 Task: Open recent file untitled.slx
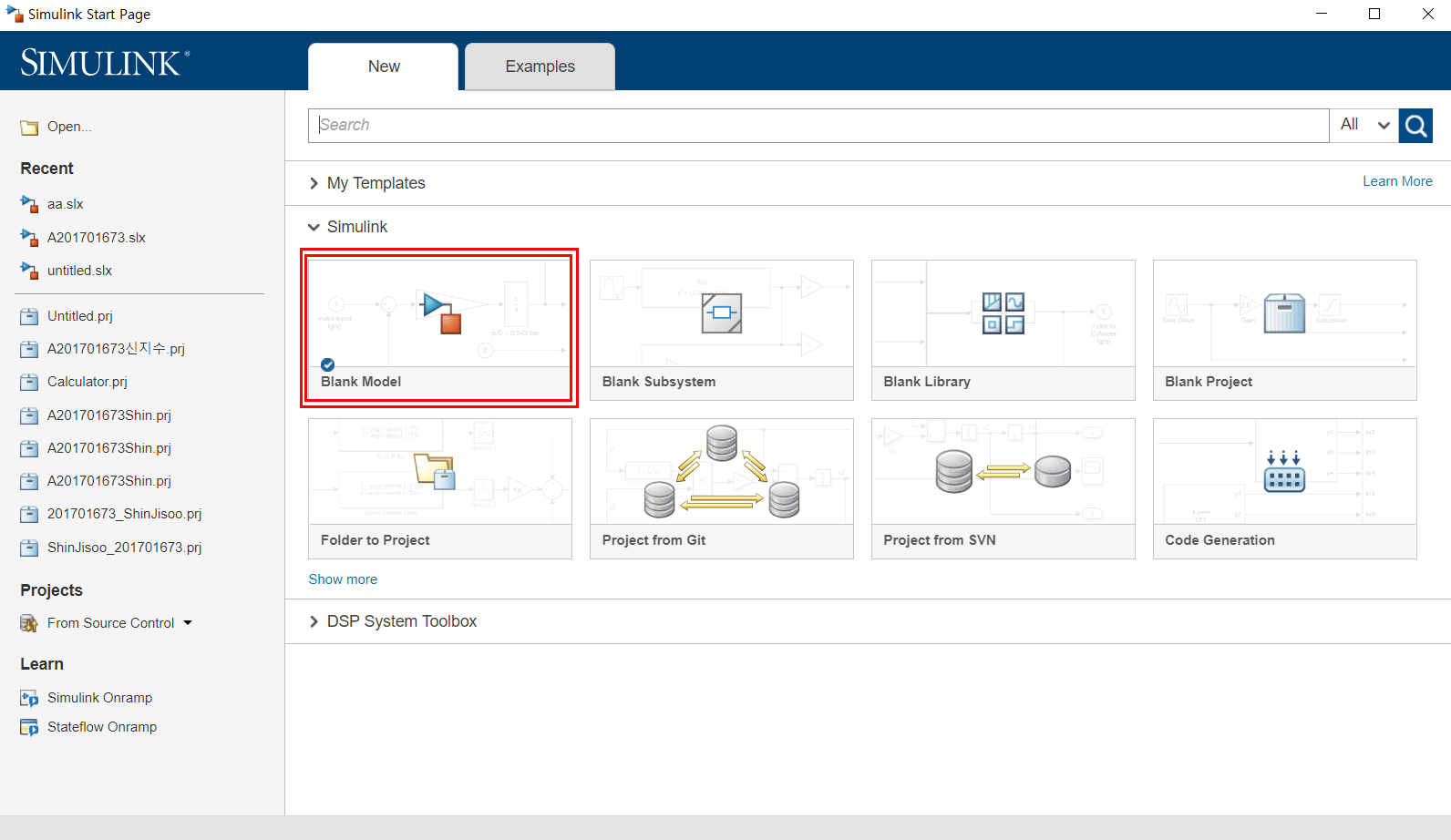point(80,271)
